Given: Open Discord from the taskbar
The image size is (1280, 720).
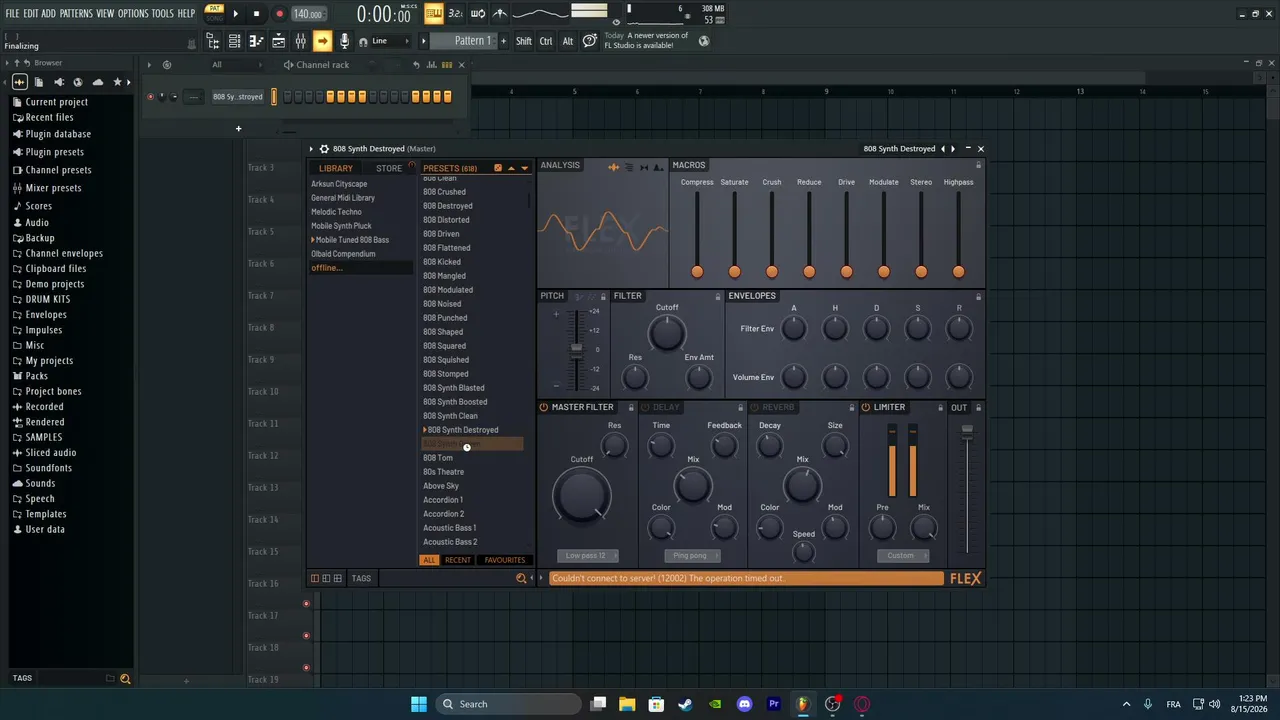Looking at the screenshot, I should pyautogui.click(x=744, y=704).
